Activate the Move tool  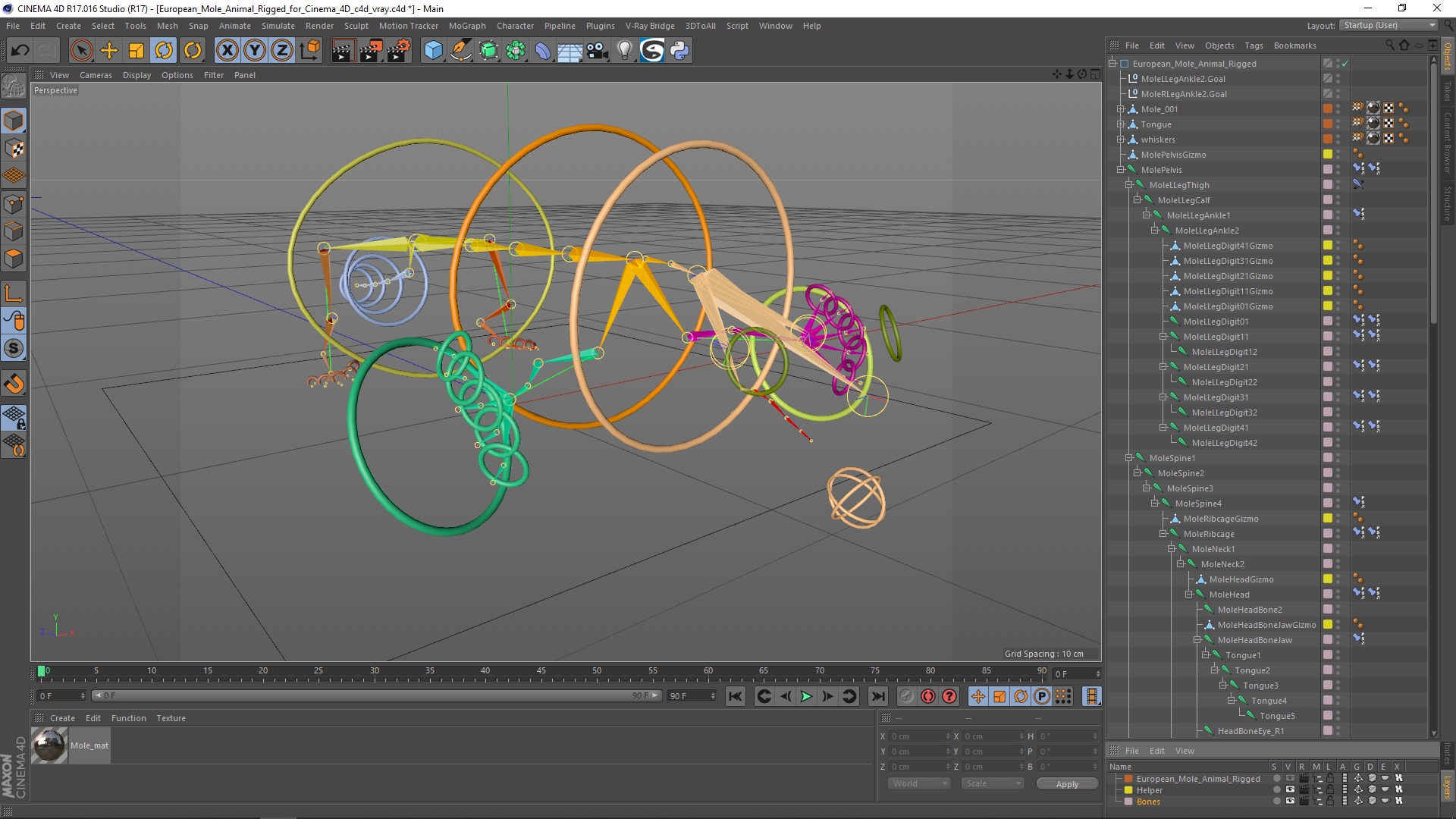[x=109, y=51]
